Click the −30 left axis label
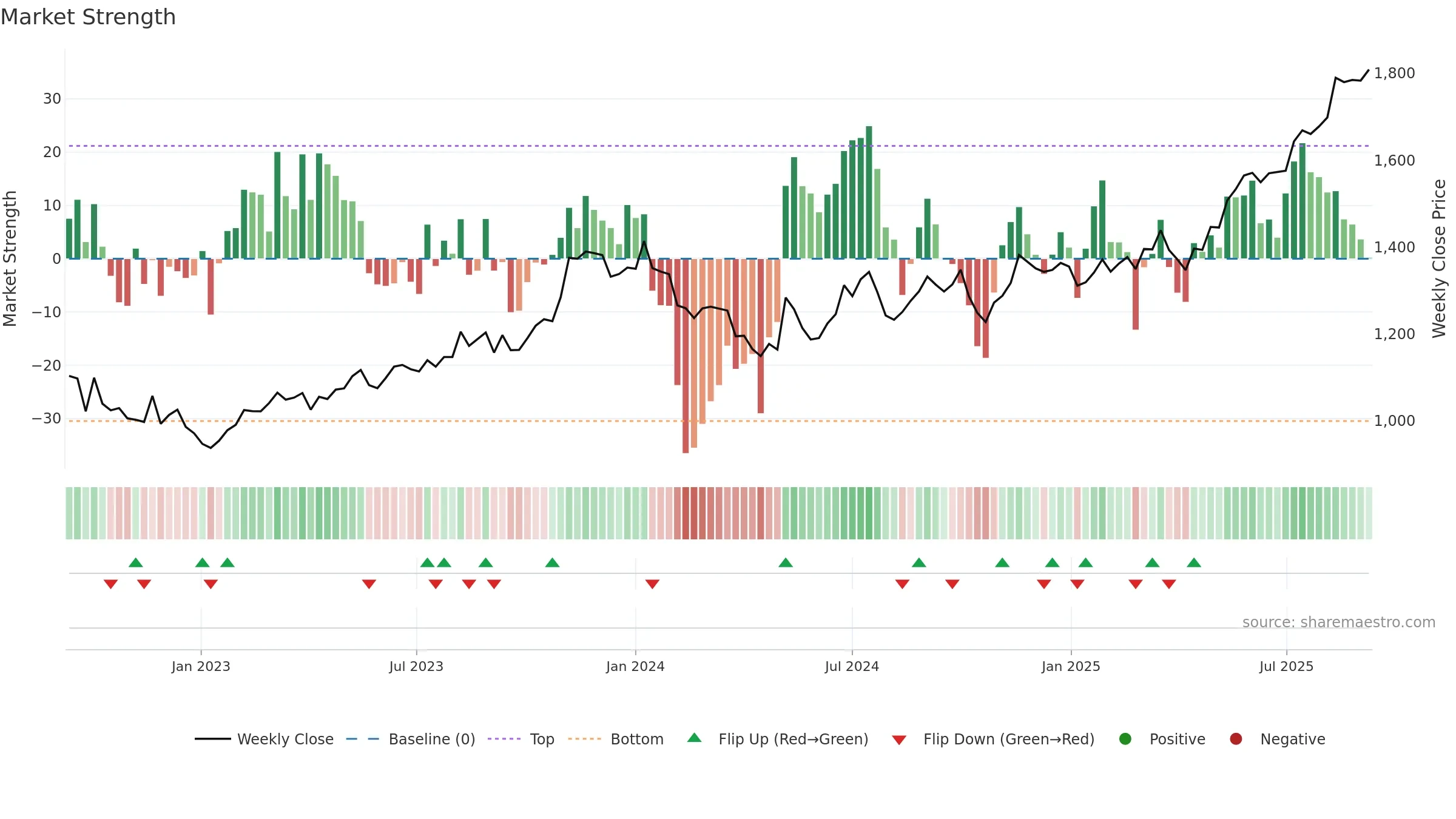Image resolution: width=1456 pixels, height=819 pixels. pyautogui.click(x=47, y=419)
